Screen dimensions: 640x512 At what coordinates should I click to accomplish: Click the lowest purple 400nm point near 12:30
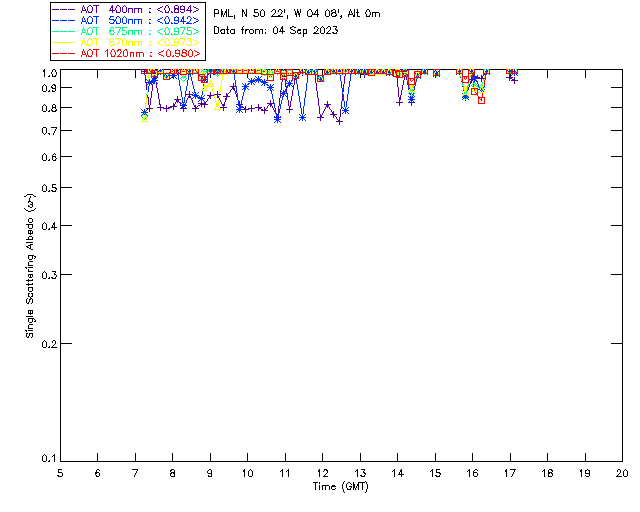coord(340,122)
